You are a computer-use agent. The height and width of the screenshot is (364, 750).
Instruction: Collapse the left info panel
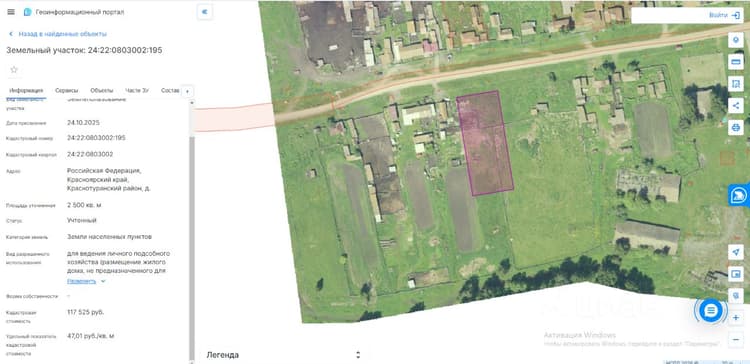205,12
